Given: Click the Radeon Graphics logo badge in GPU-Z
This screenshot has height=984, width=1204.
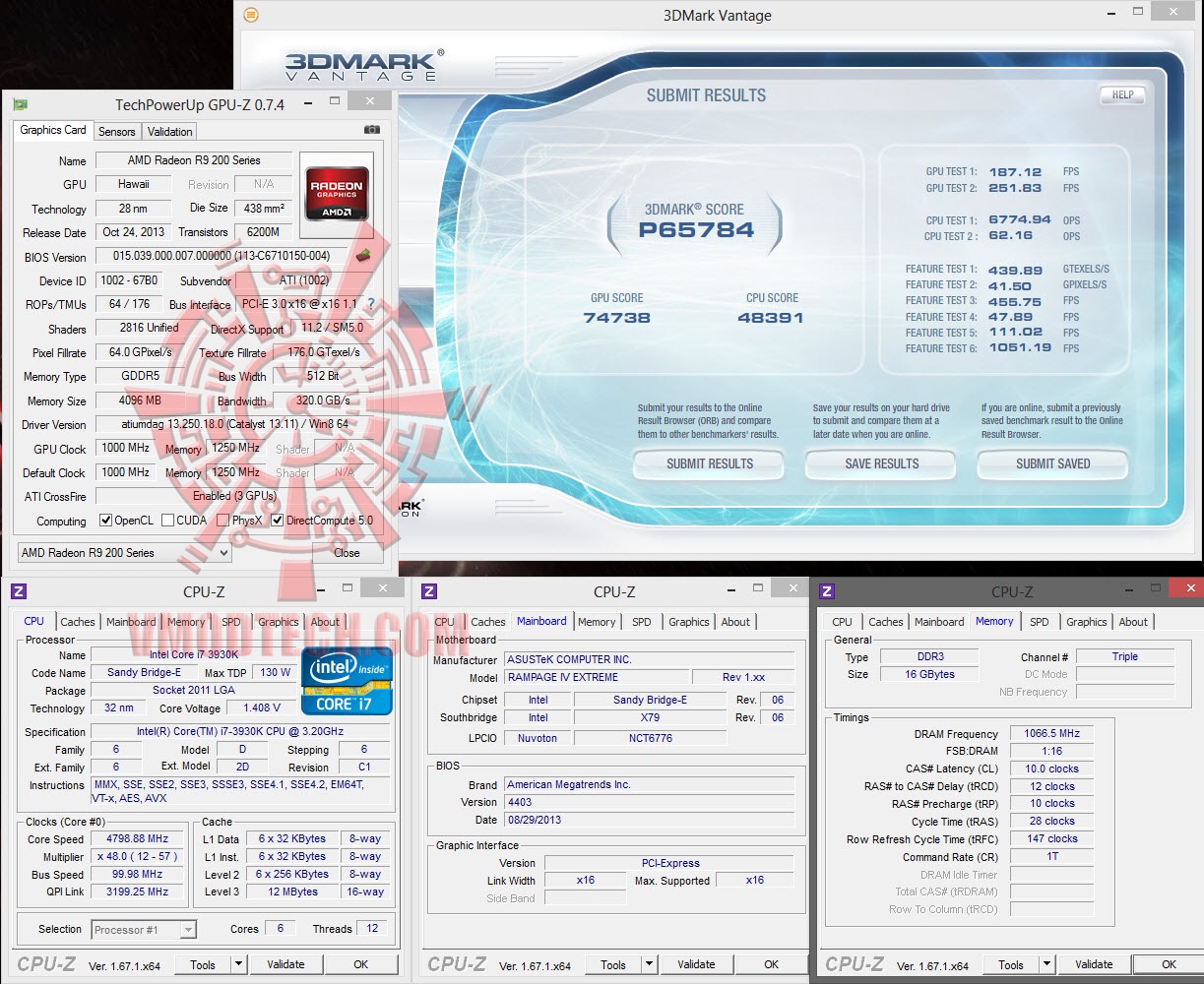Looking at the screenshot, I should click(336, 194).
